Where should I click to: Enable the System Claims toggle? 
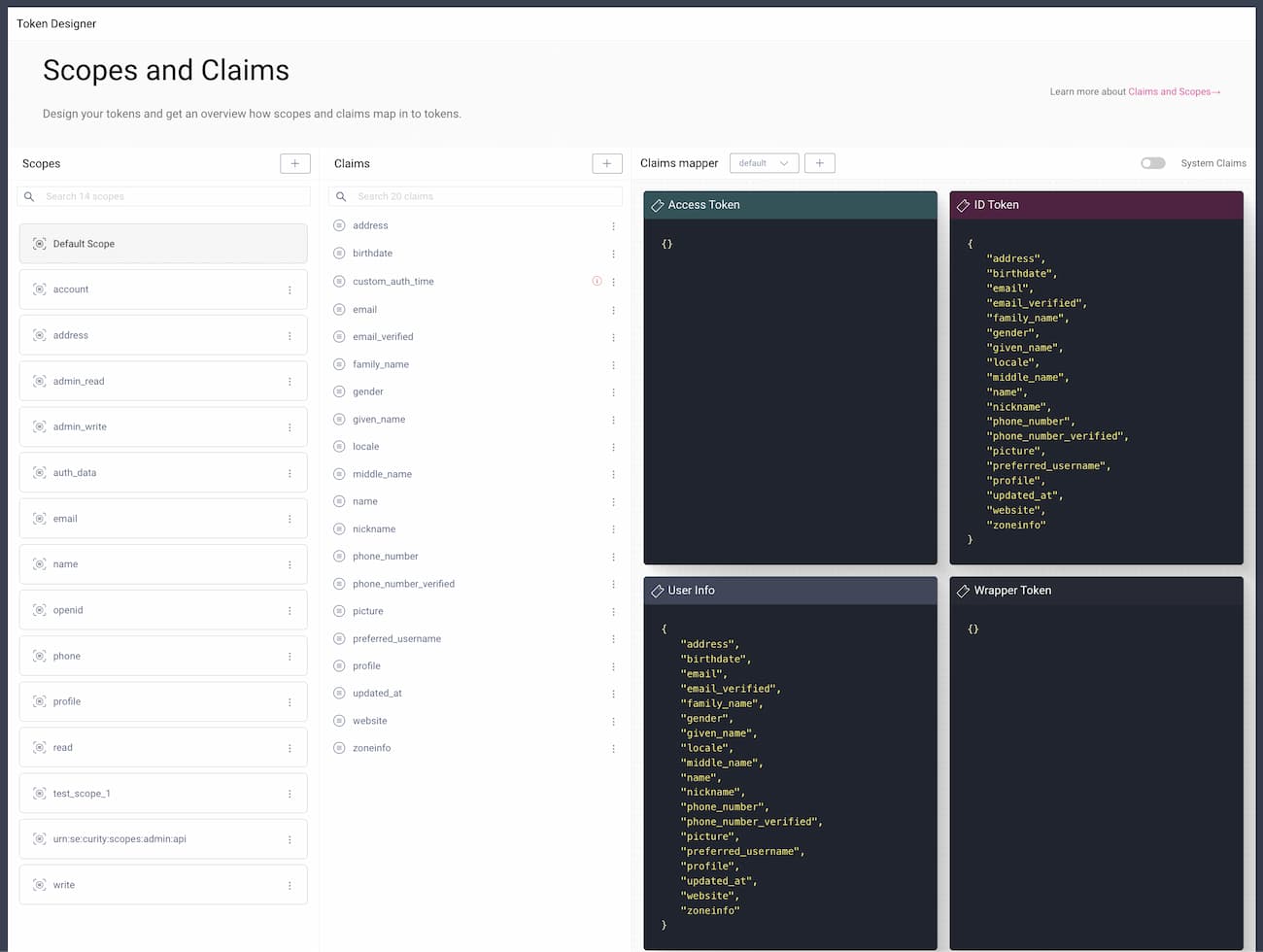click(1152, 163)
